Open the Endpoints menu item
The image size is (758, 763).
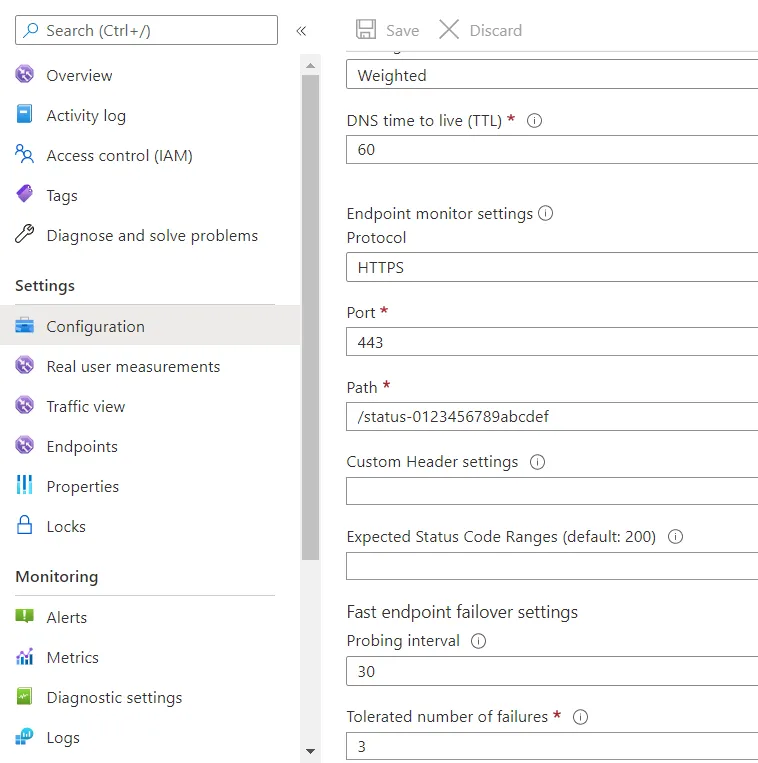tap(82, 446)
